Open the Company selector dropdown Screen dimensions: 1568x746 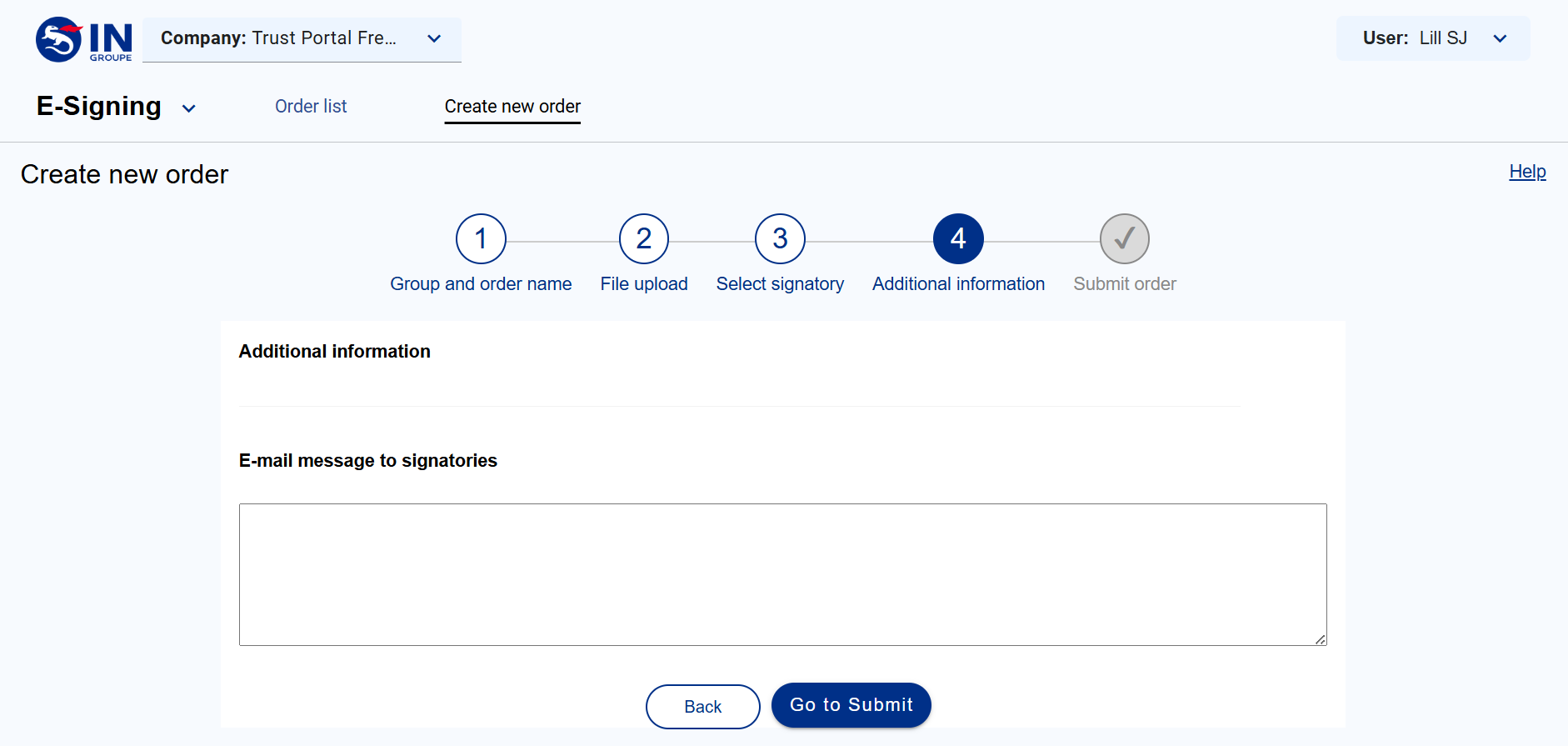pyautogui.click(x=302, y=39)
